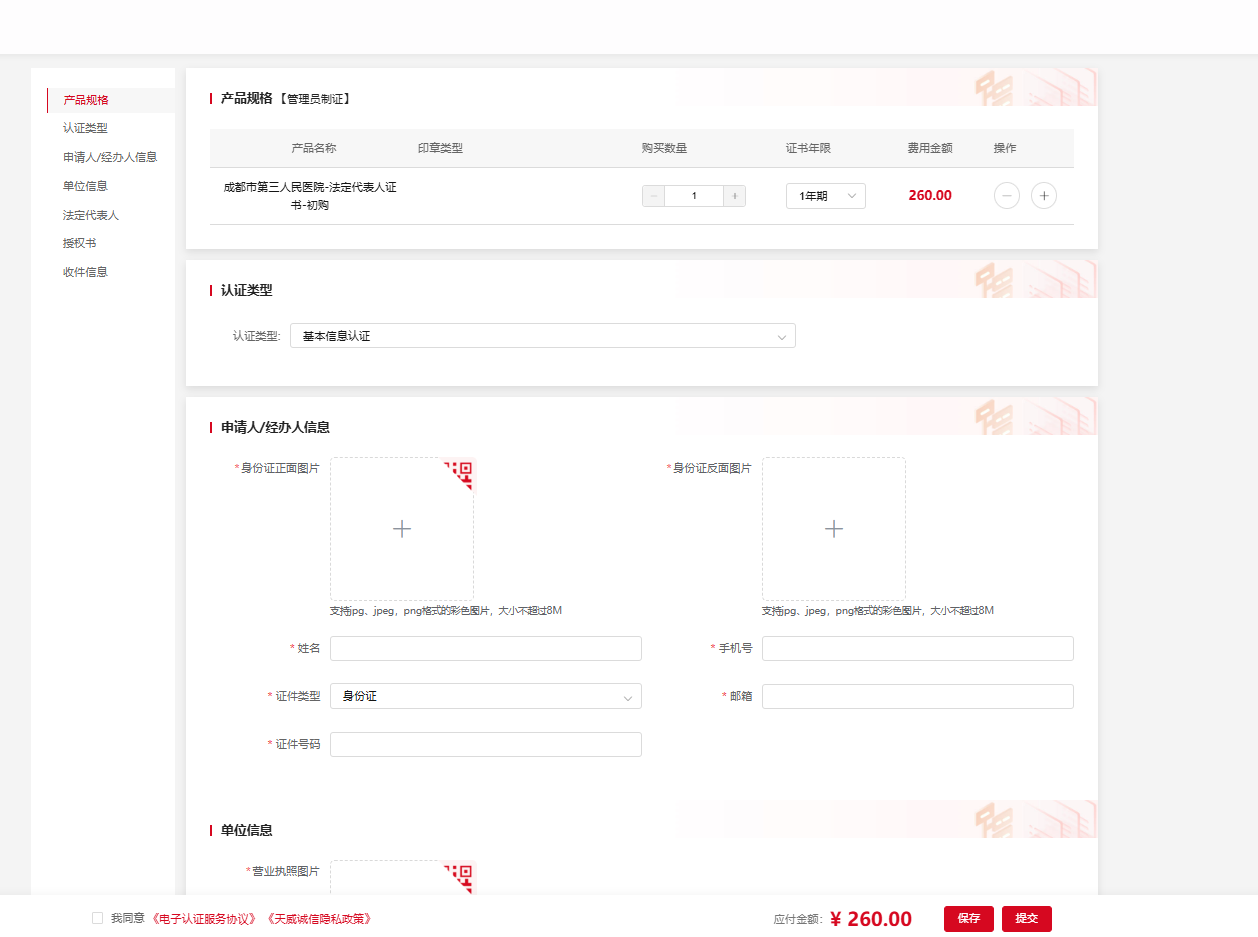This screenshot has height=937, width=1258.
Task: Decrease the purchase quantity with the minus stepper
Action: (x=654, y=196)
